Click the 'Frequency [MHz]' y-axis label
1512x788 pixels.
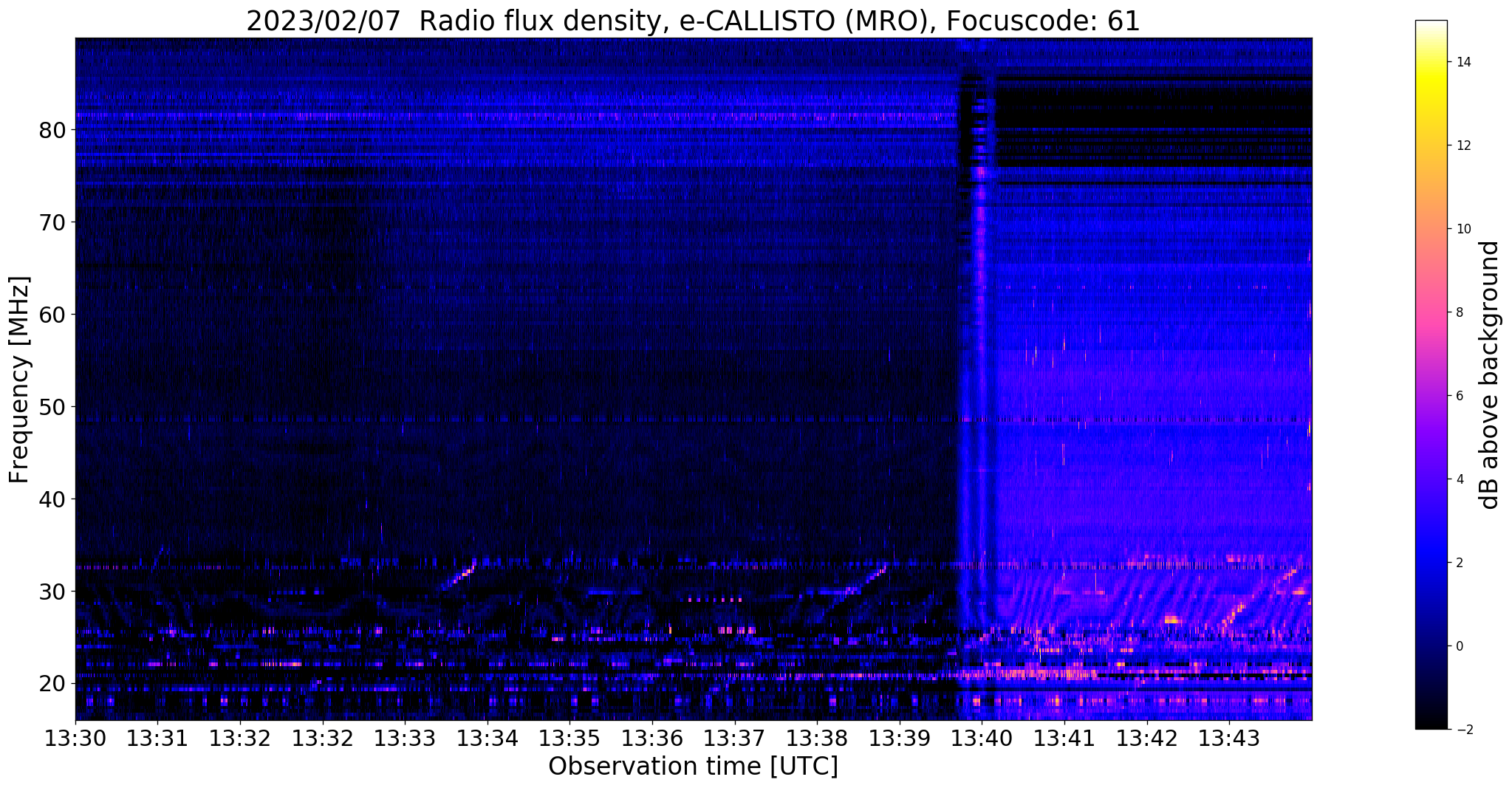click(x=19, y=380)
